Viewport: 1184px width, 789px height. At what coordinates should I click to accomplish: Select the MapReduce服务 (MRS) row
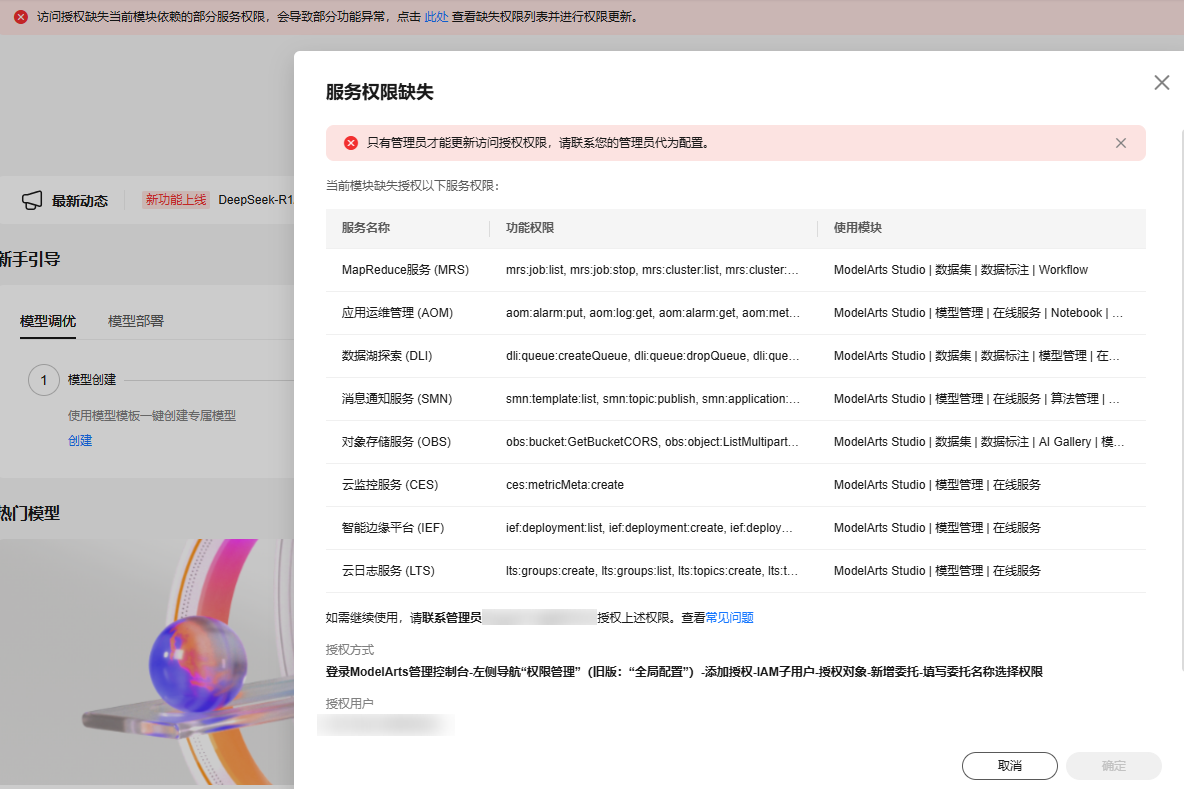405,270
